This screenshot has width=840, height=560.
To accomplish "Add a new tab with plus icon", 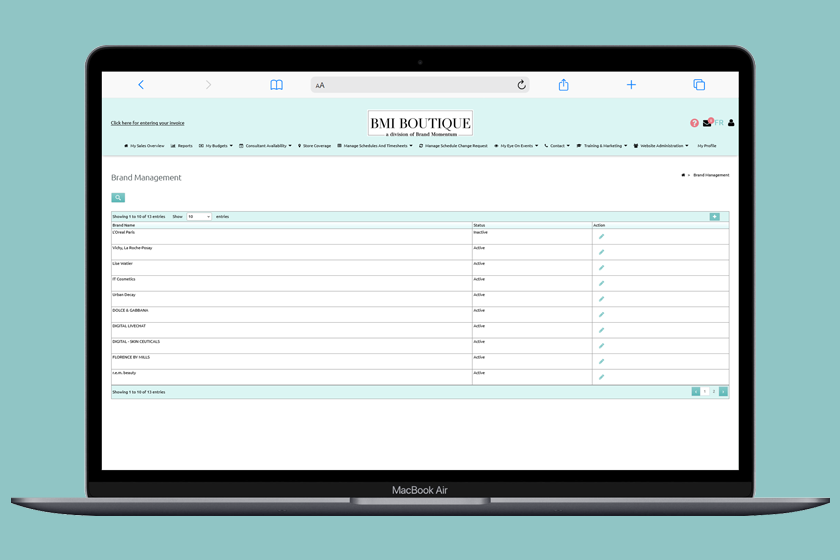I will [631, 85].
